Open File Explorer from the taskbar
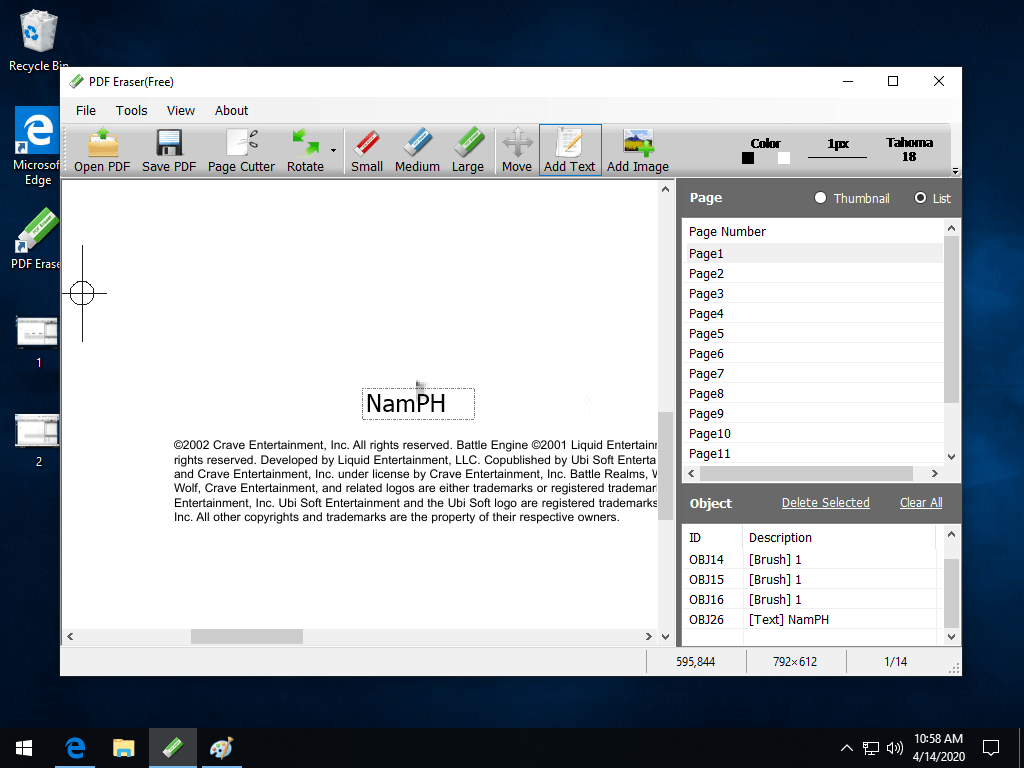Image resolution: width=1024 pixels, height=768 pixels. point(123,748)
